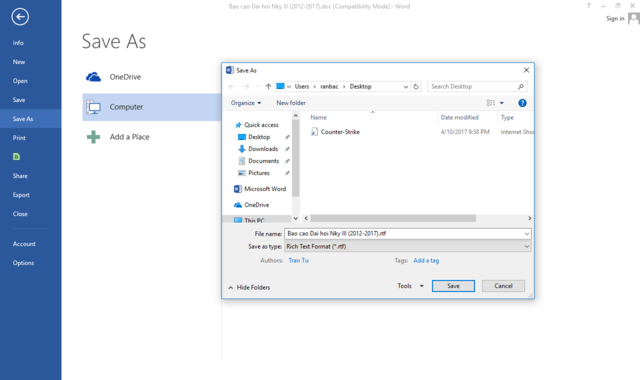Open Word Options
This screenshot has width=640, height=380.
point(23,263)
